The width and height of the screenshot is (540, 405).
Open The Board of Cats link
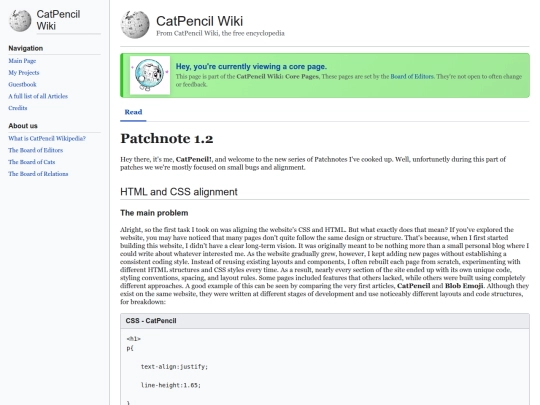pos(32,162)
